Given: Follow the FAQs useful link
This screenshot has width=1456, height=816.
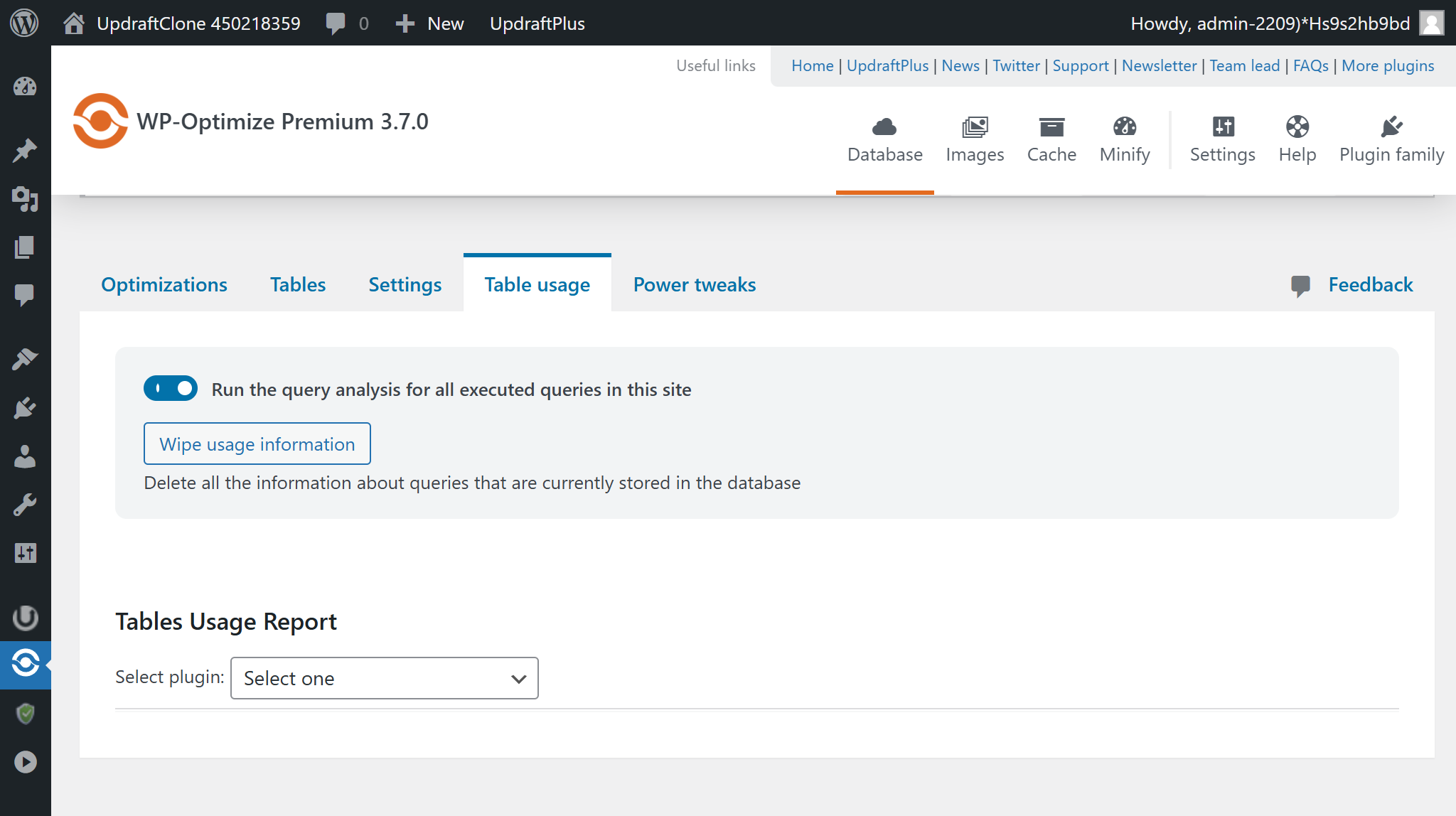Looking at the screenshot, I should (1311, 65).
